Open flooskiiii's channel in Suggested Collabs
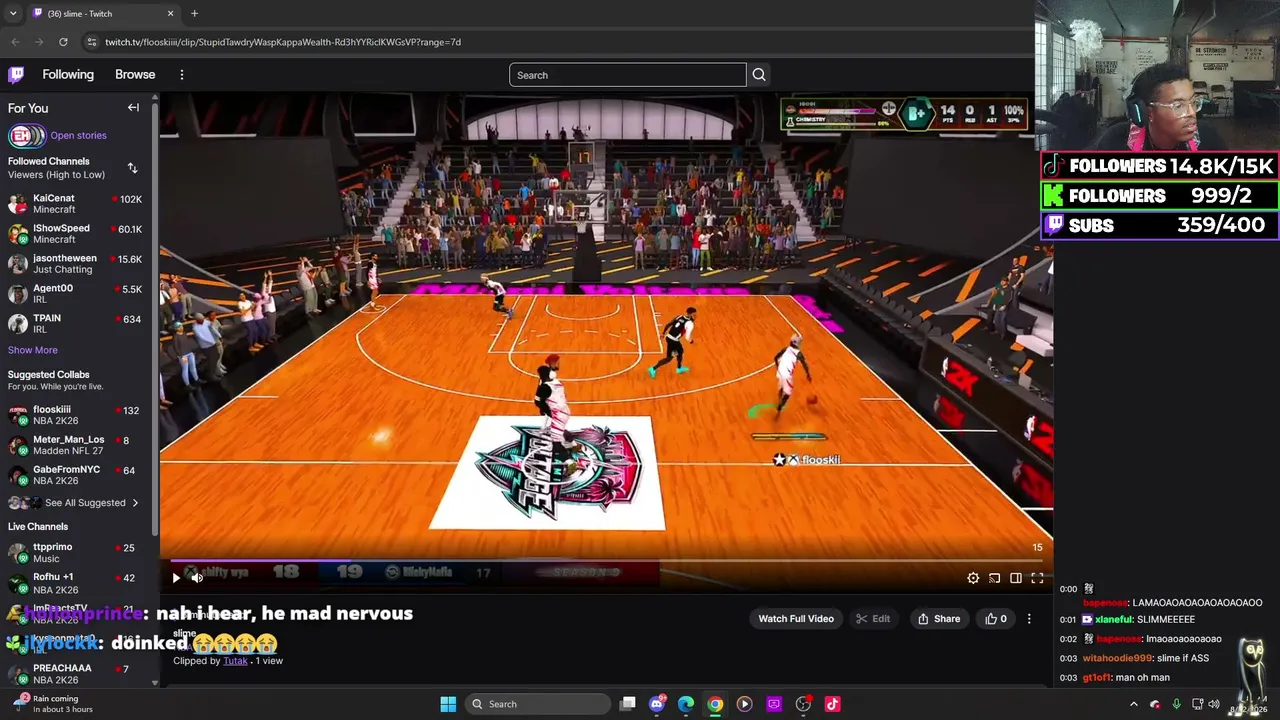 pyautogui.click(x=75, y=415)
